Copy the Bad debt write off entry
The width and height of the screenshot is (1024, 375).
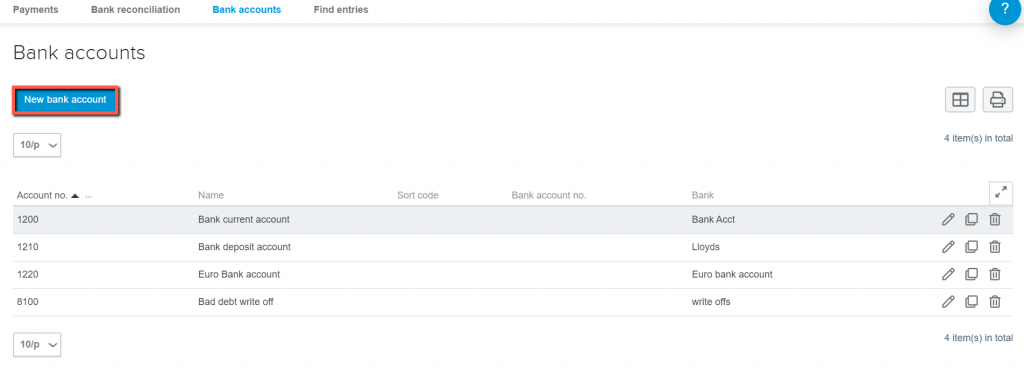click(x=971, y=302)
